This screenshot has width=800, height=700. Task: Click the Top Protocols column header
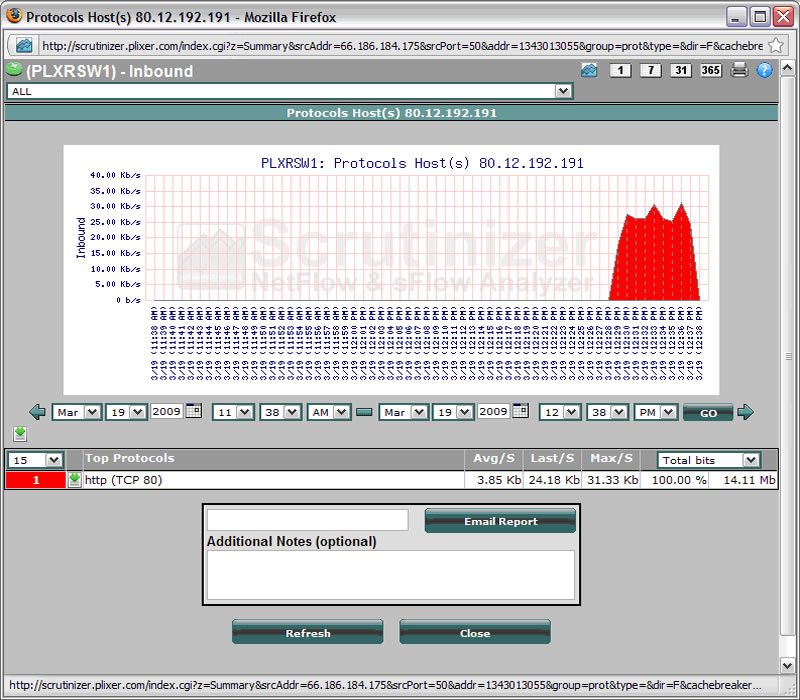click(130, 458)
